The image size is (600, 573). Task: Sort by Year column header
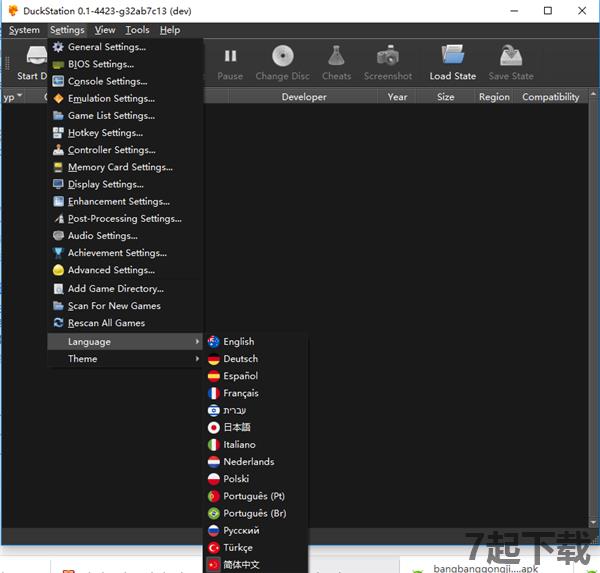tap(397, 97)
